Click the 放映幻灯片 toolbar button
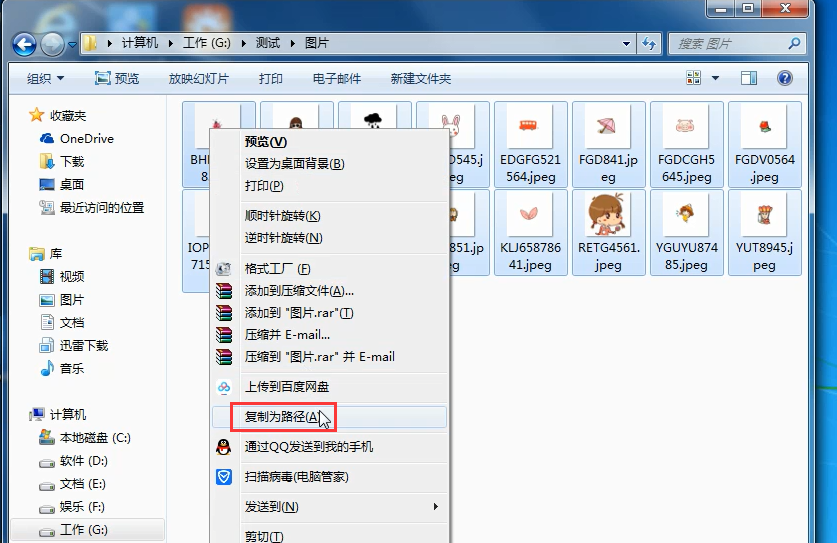Screen dimensions: 837x543 198,78
